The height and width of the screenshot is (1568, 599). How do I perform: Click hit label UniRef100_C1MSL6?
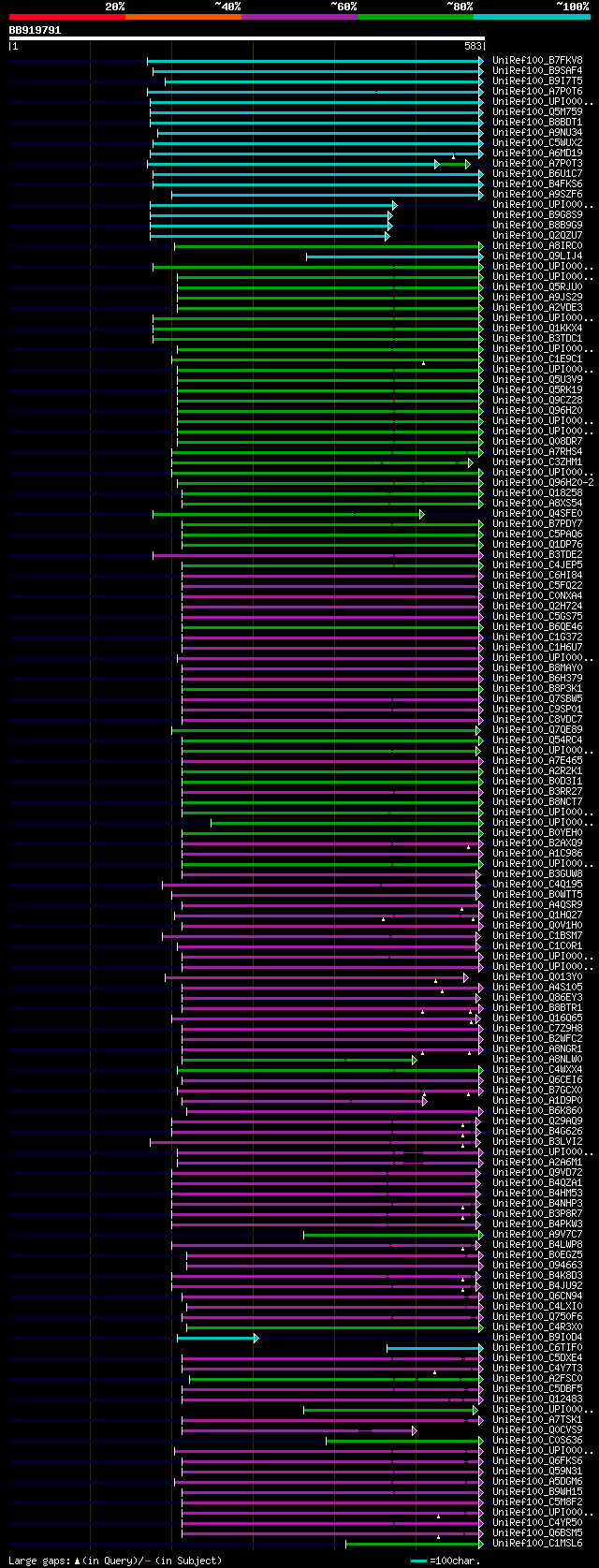537,1543
